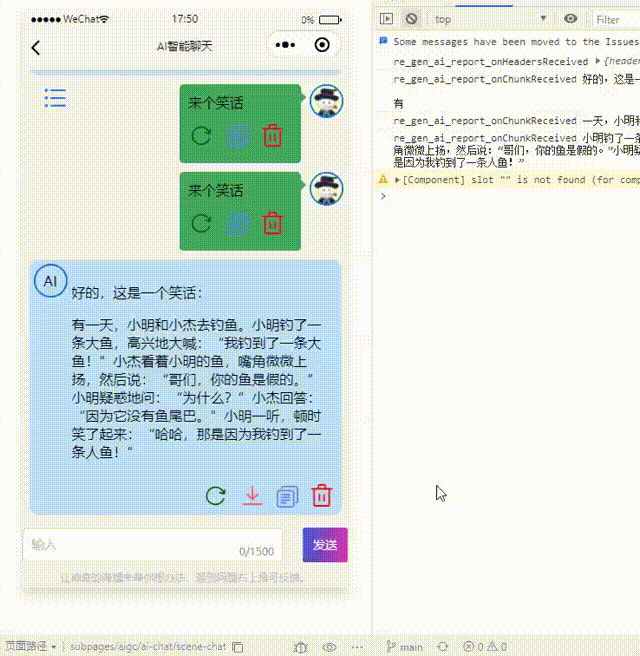Focus the console Filter field
The image size is (640, 656).
click(617, 20)
